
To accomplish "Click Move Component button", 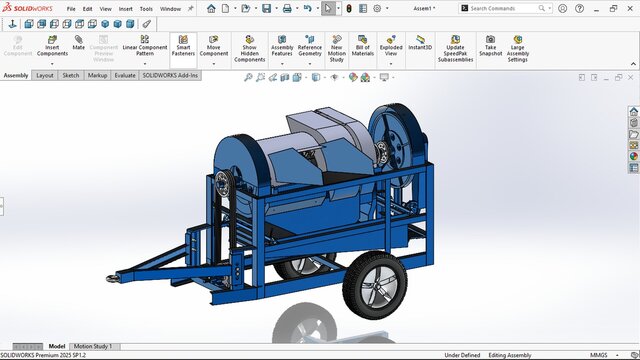I will click(x=213, y=46).
